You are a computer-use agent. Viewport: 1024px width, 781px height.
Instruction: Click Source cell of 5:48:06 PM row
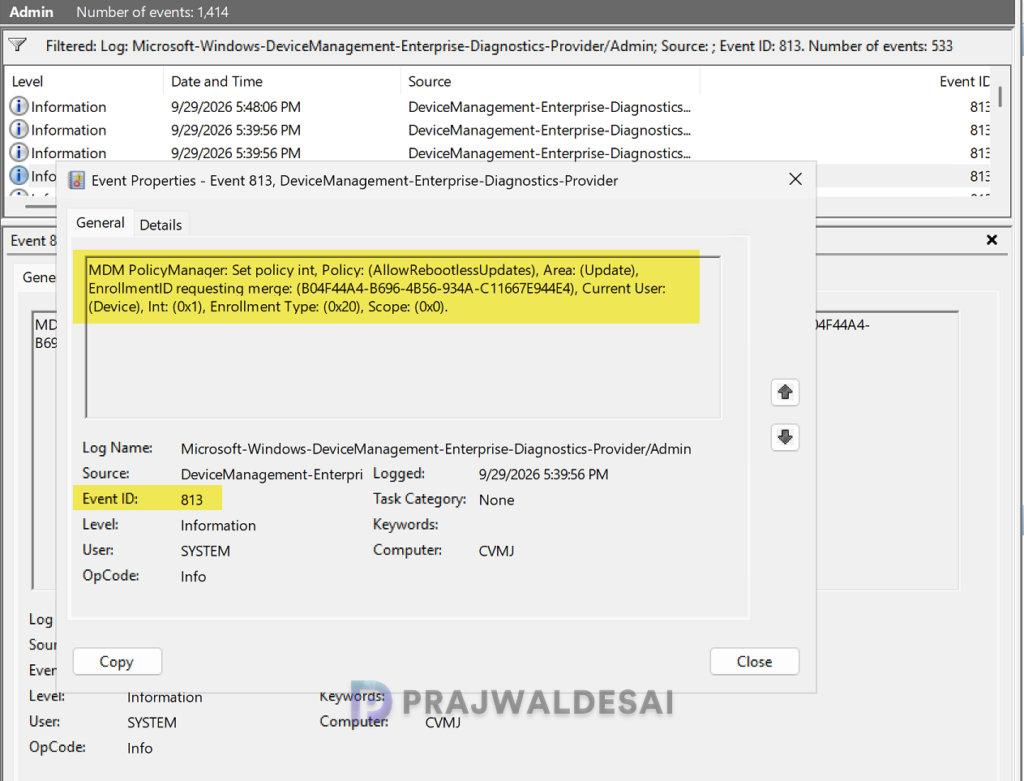549,106
